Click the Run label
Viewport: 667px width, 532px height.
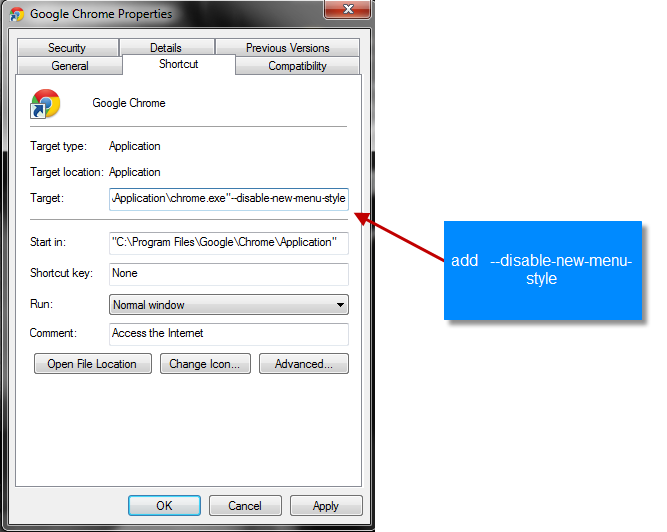click(x=41, y=304)
